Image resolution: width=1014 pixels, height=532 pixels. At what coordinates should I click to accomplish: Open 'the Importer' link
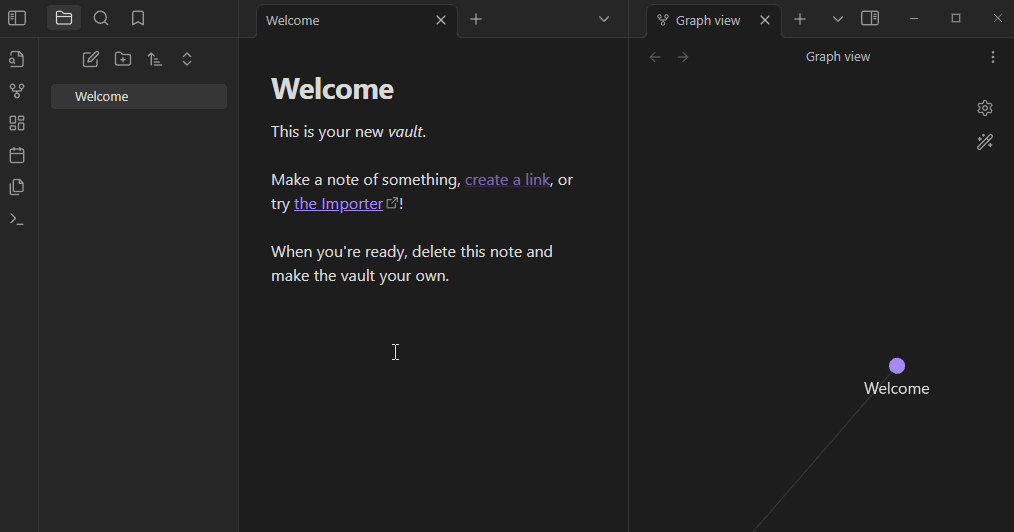[338, 204]
